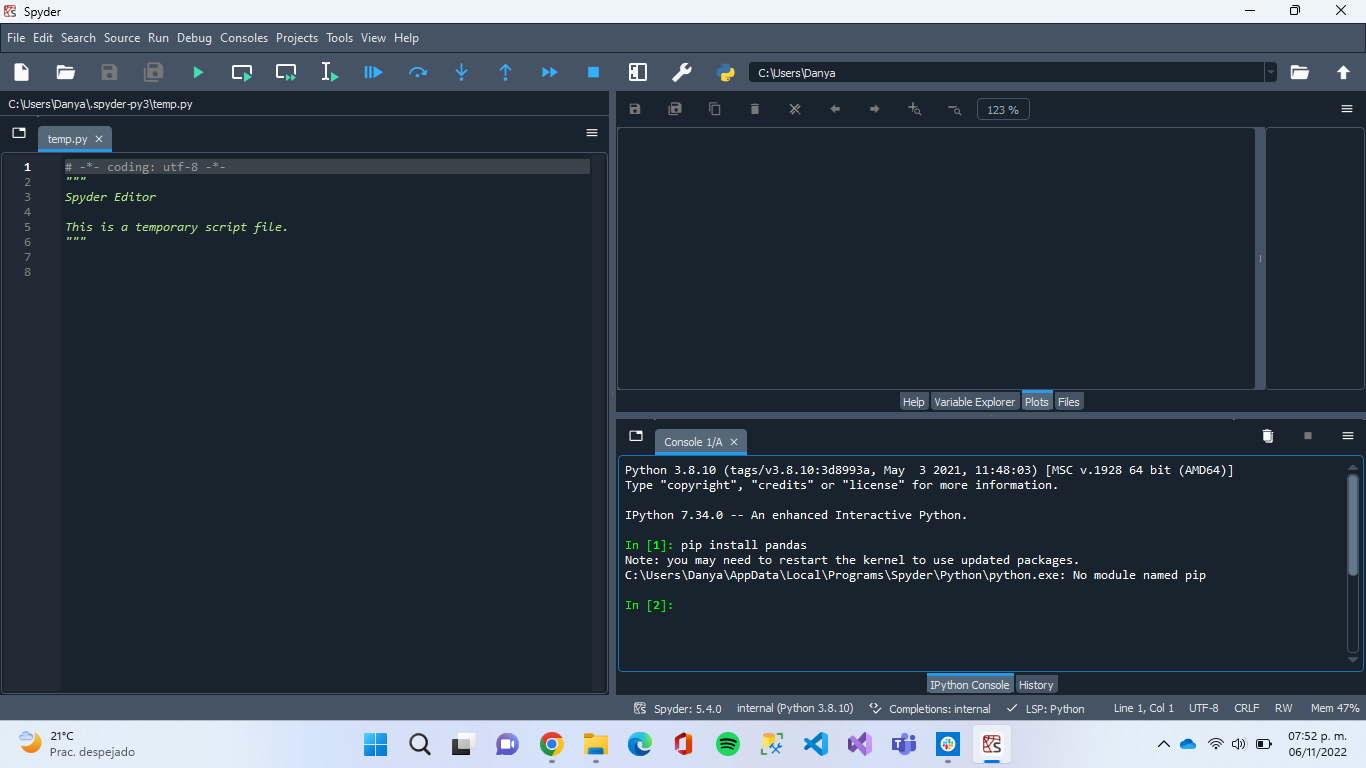Run the file with the green play icon
The height and width of the screenshot is (768, 1366).
click(x=198, y=72)
